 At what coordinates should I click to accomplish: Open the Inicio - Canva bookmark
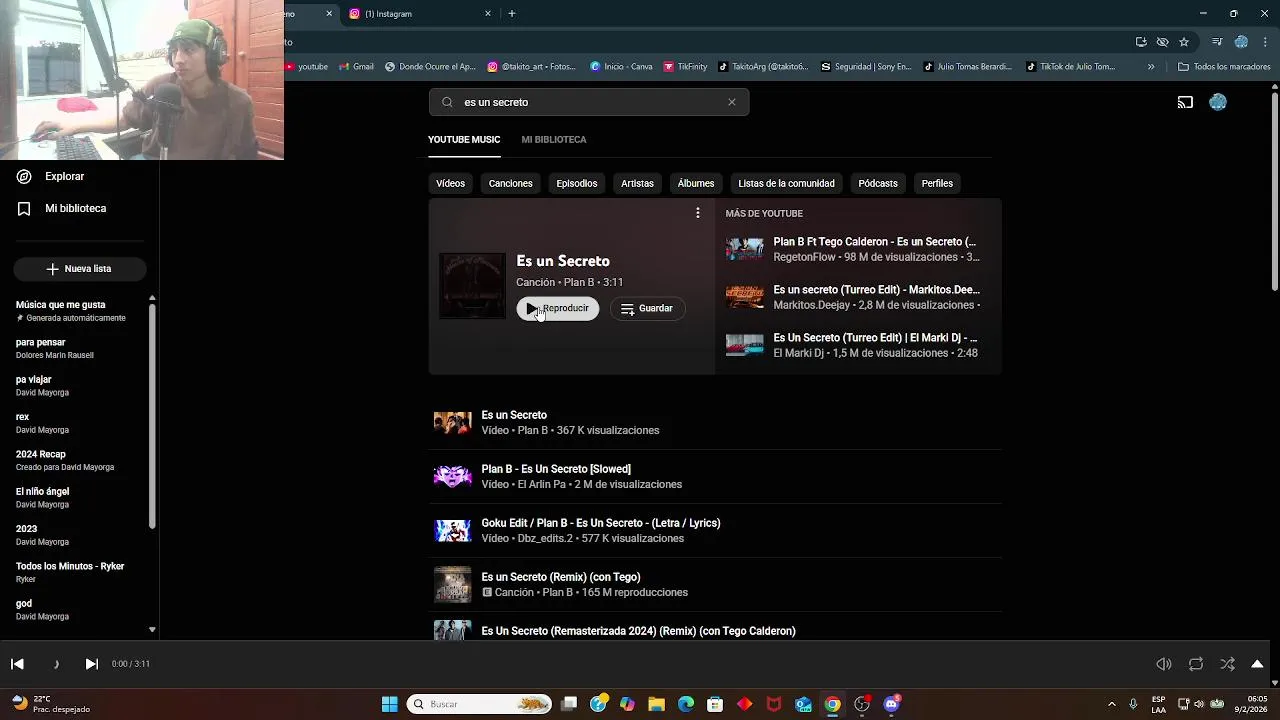coord(621,67)
